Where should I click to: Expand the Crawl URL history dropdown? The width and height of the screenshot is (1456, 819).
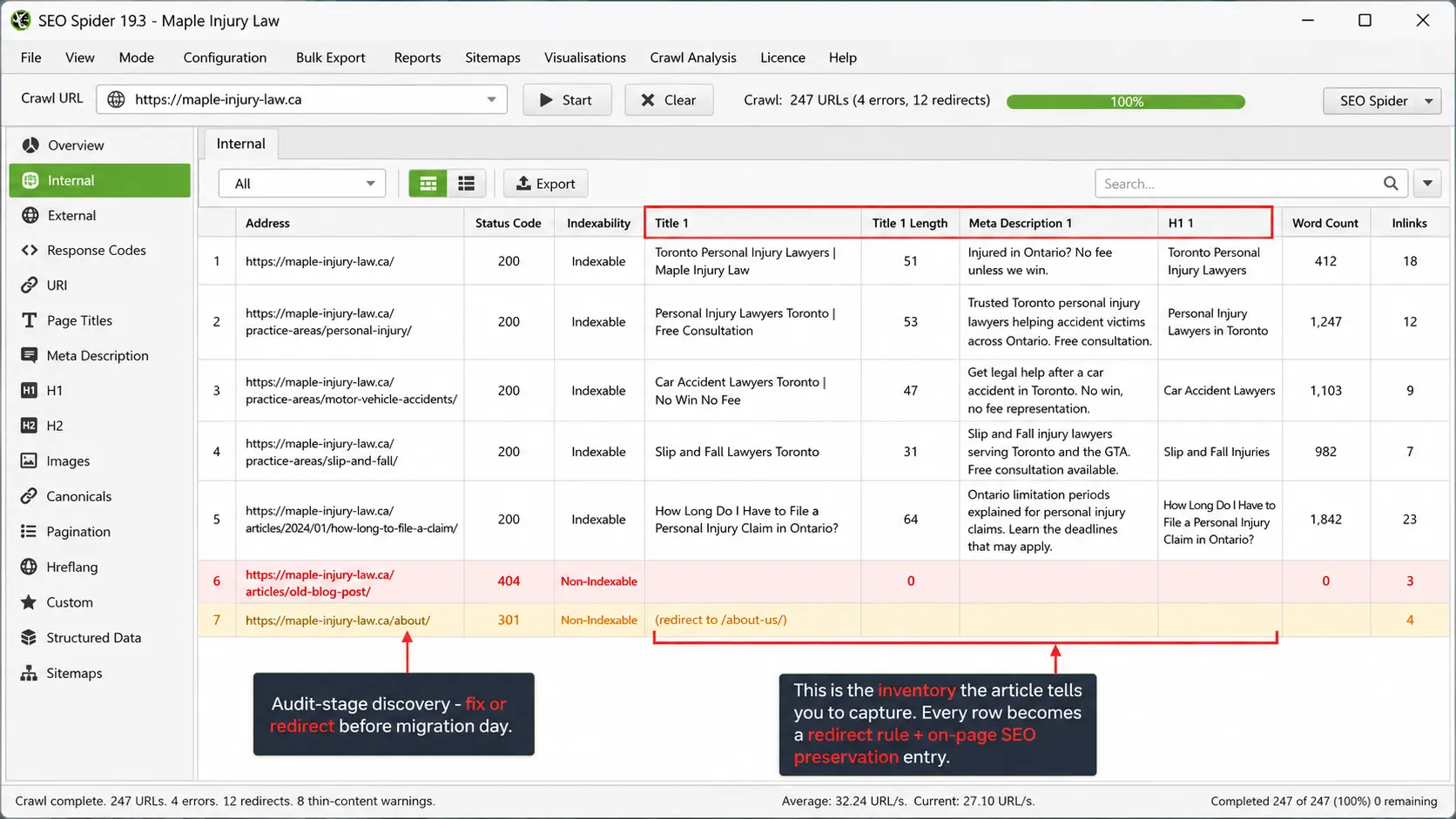491,99
